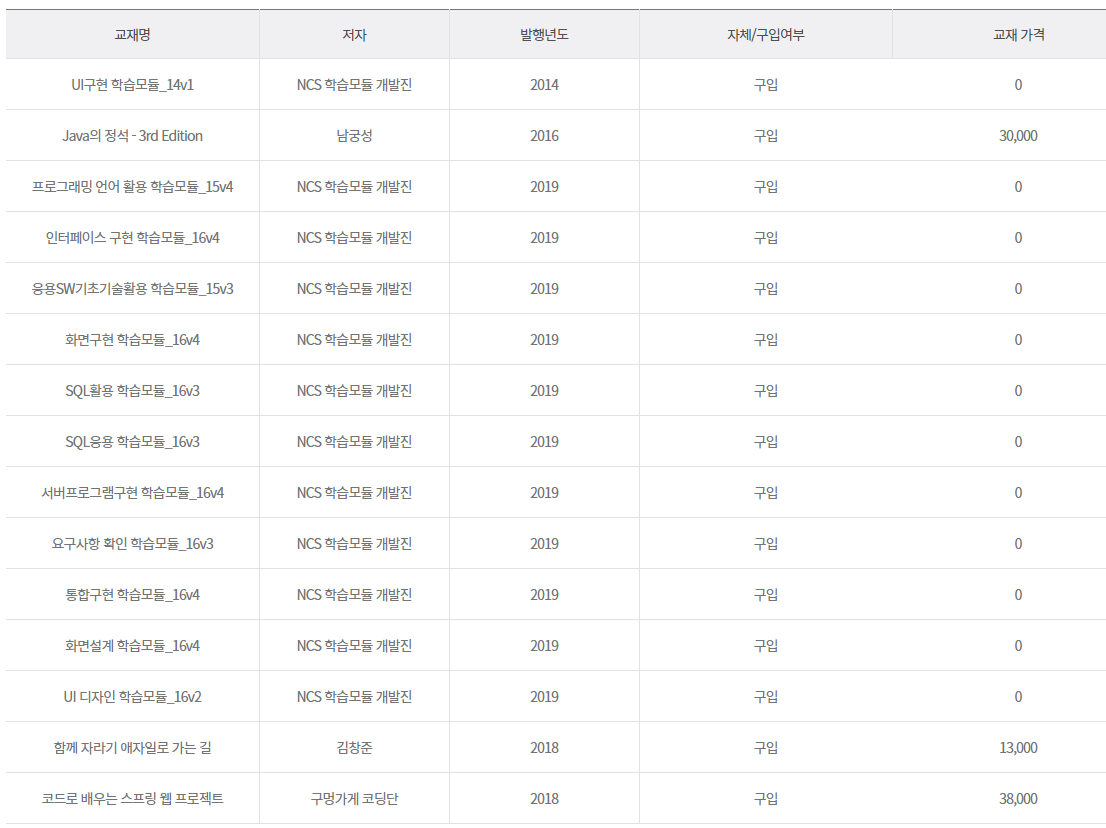Select 함께 자라기 애자일로 가는 길 book

tap(132, 748)
